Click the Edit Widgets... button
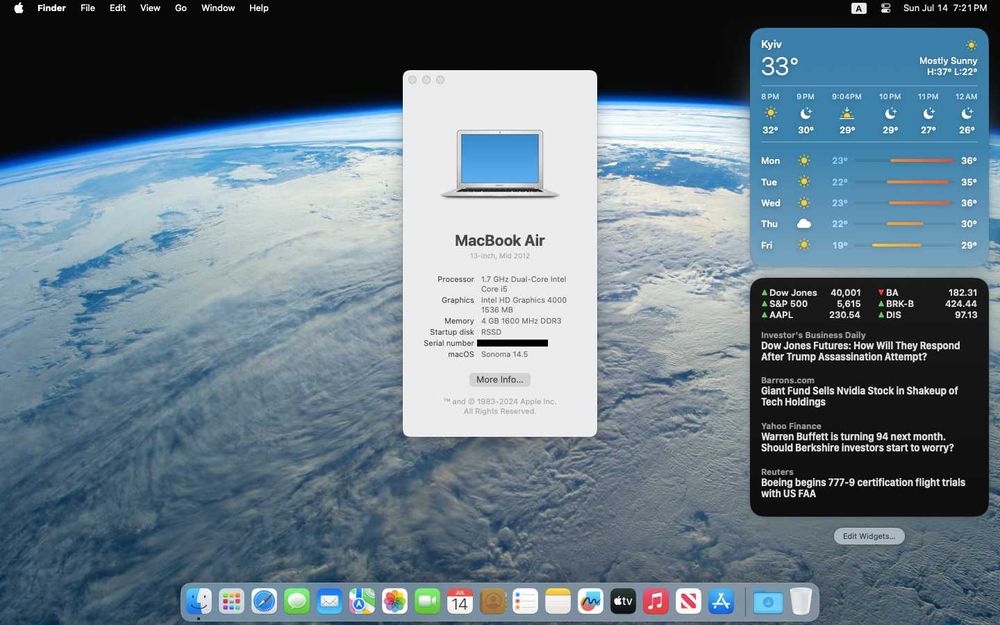 click(869, 536)
